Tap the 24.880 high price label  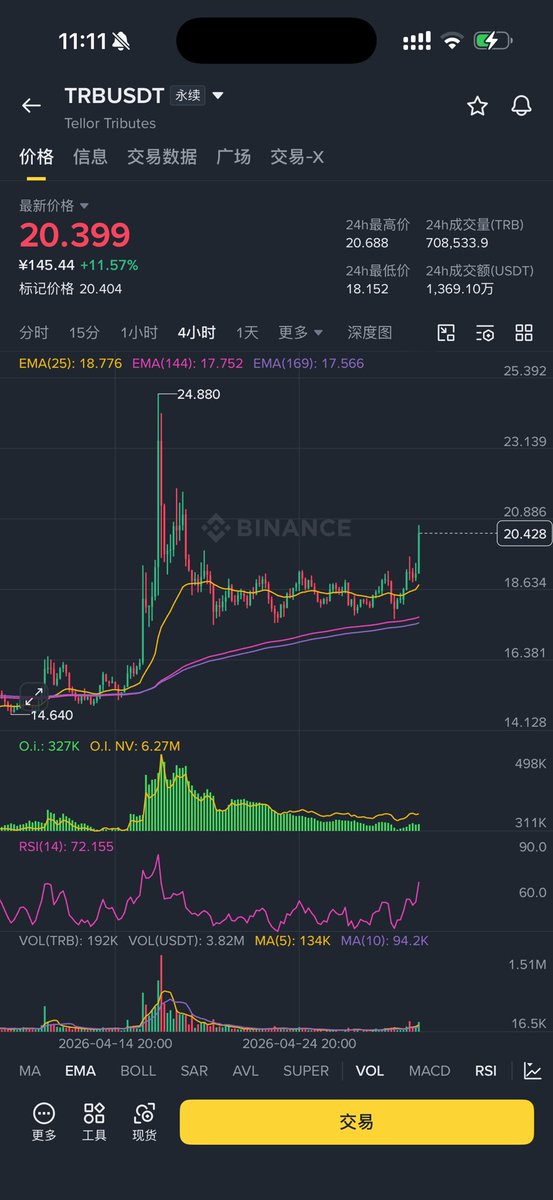pos(198,394)
